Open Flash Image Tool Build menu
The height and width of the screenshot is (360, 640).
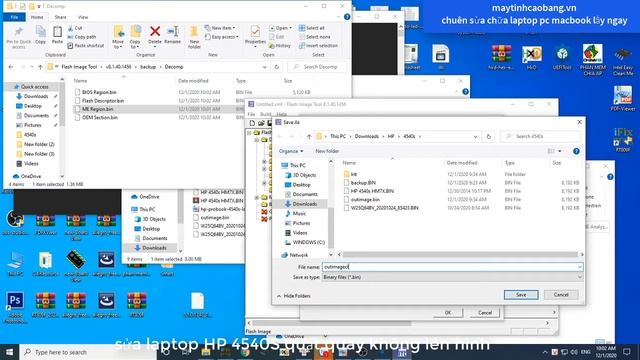click(266, 114)
